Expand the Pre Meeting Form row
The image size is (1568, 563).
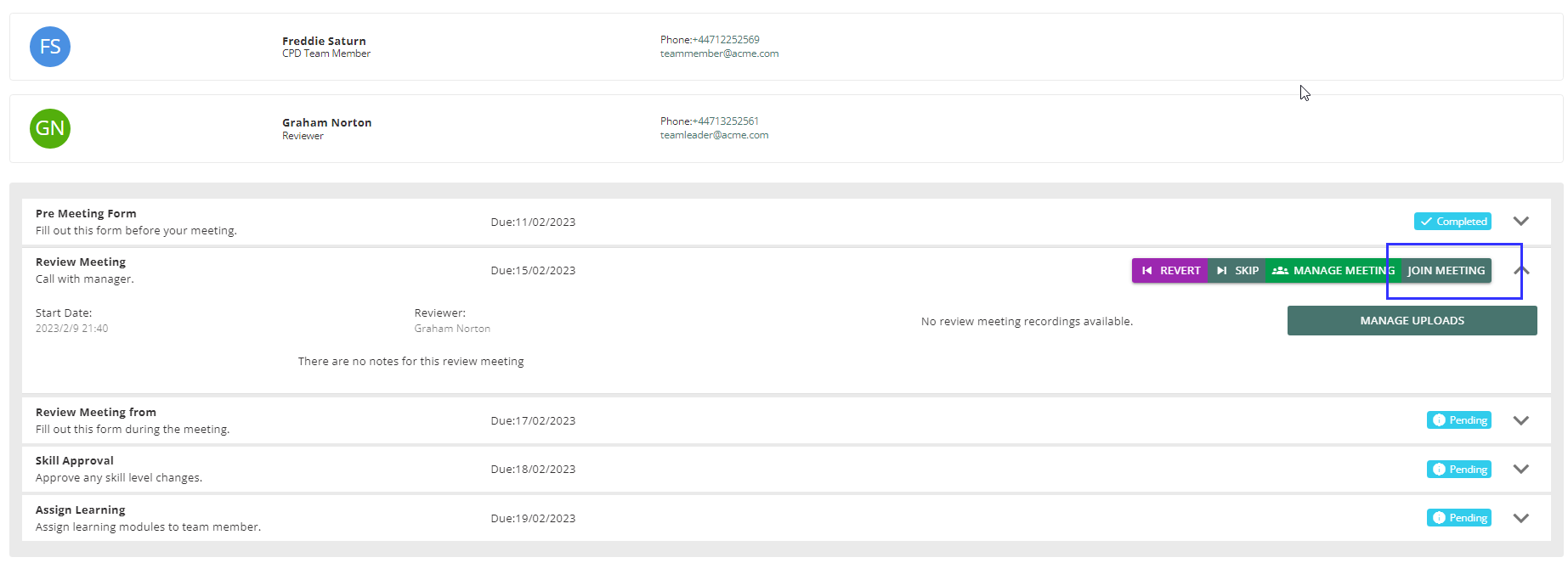[x=1520, y=222]
